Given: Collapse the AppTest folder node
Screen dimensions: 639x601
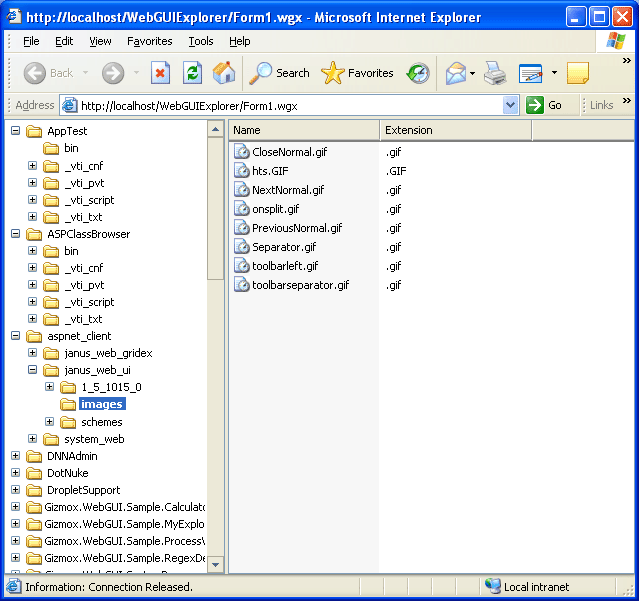Looking at the screenshot, I should coord(15,131).
